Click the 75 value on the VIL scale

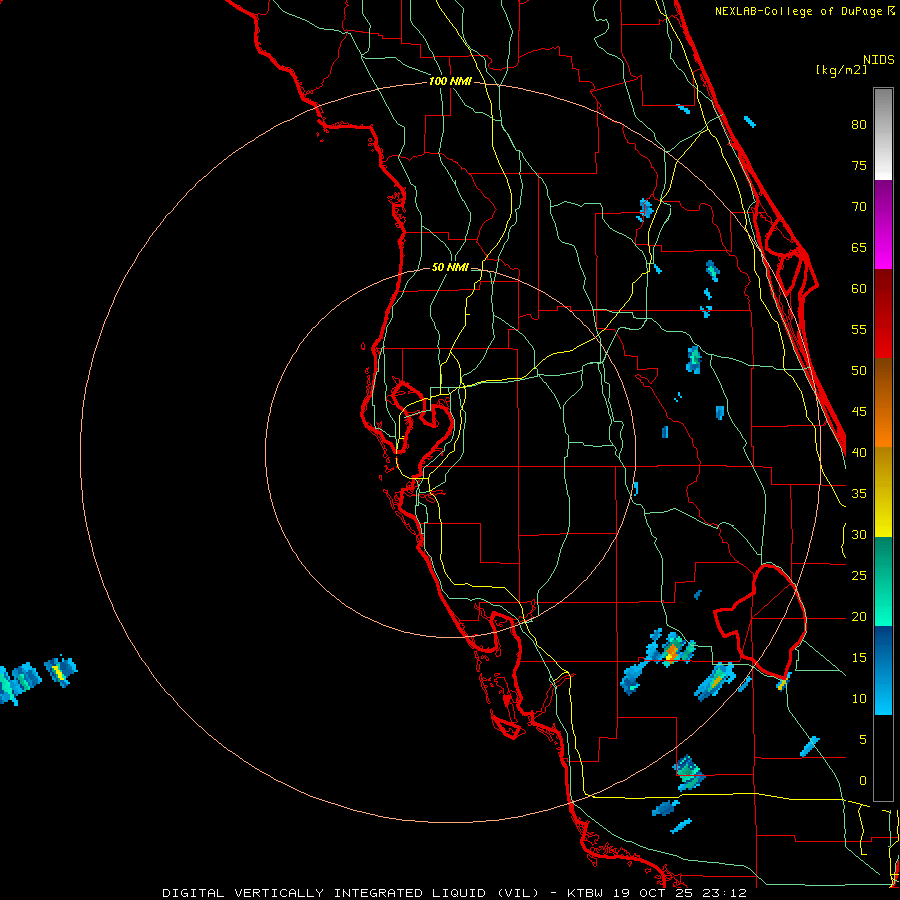click(x=859, y=166)
